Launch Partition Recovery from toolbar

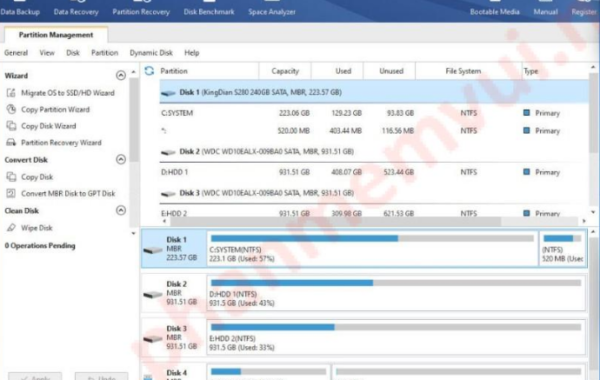pos(141,12)
